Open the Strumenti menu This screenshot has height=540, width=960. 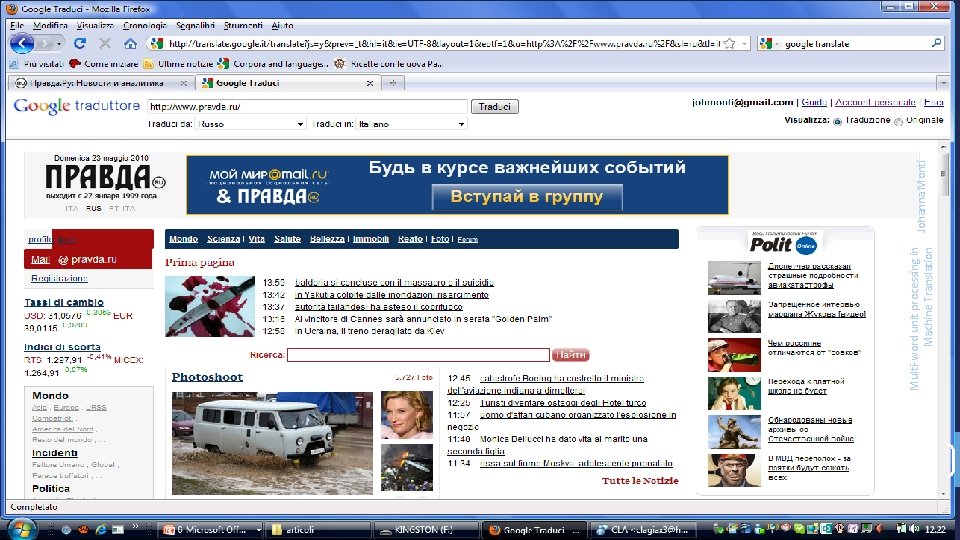[243, 25]
